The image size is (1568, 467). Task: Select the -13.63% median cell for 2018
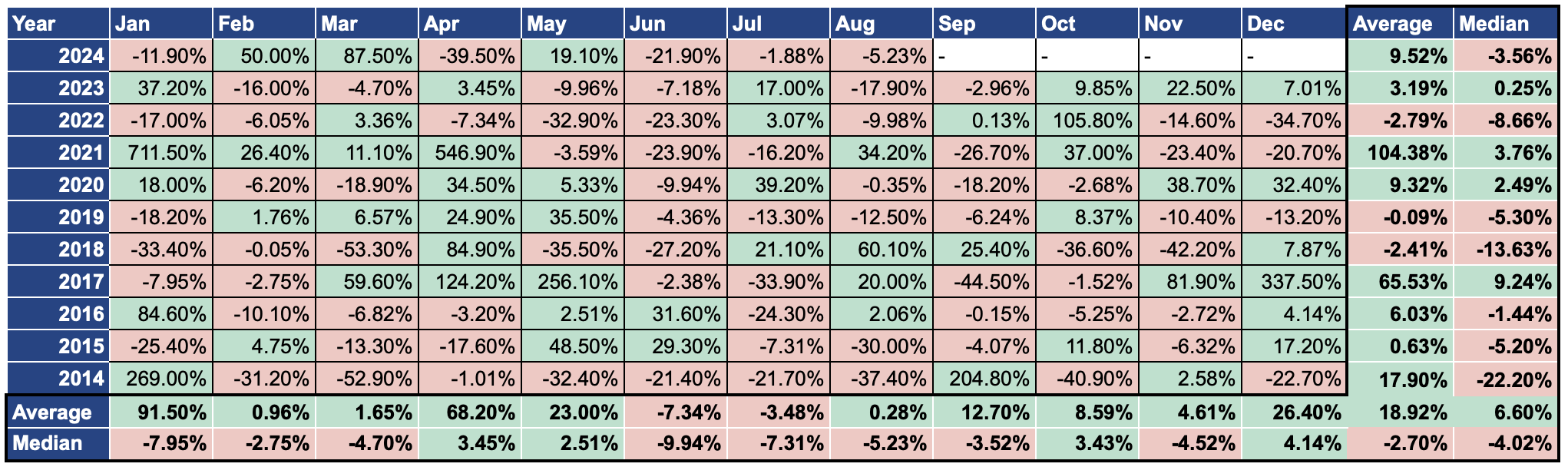(1504, 250)
